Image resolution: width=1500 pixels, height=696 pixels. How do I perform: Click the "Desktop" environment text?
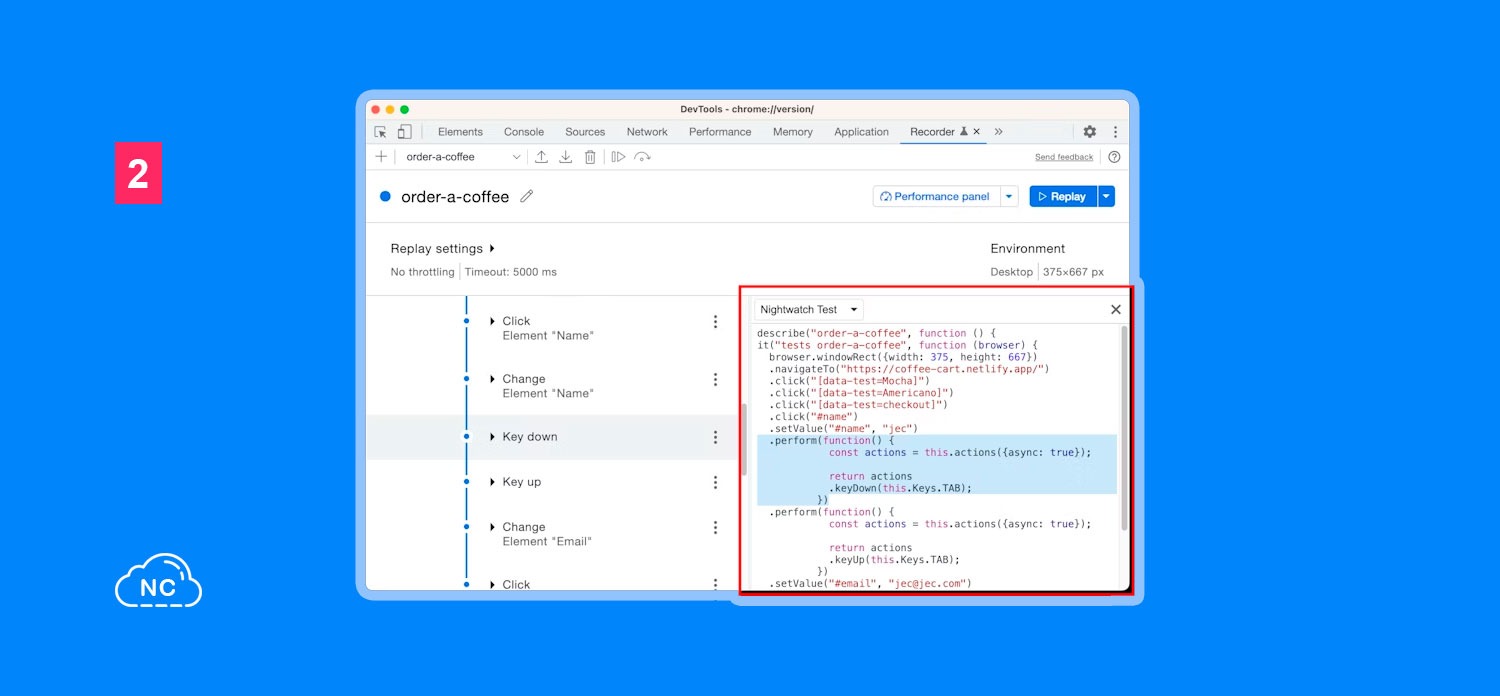point(1011,272)
